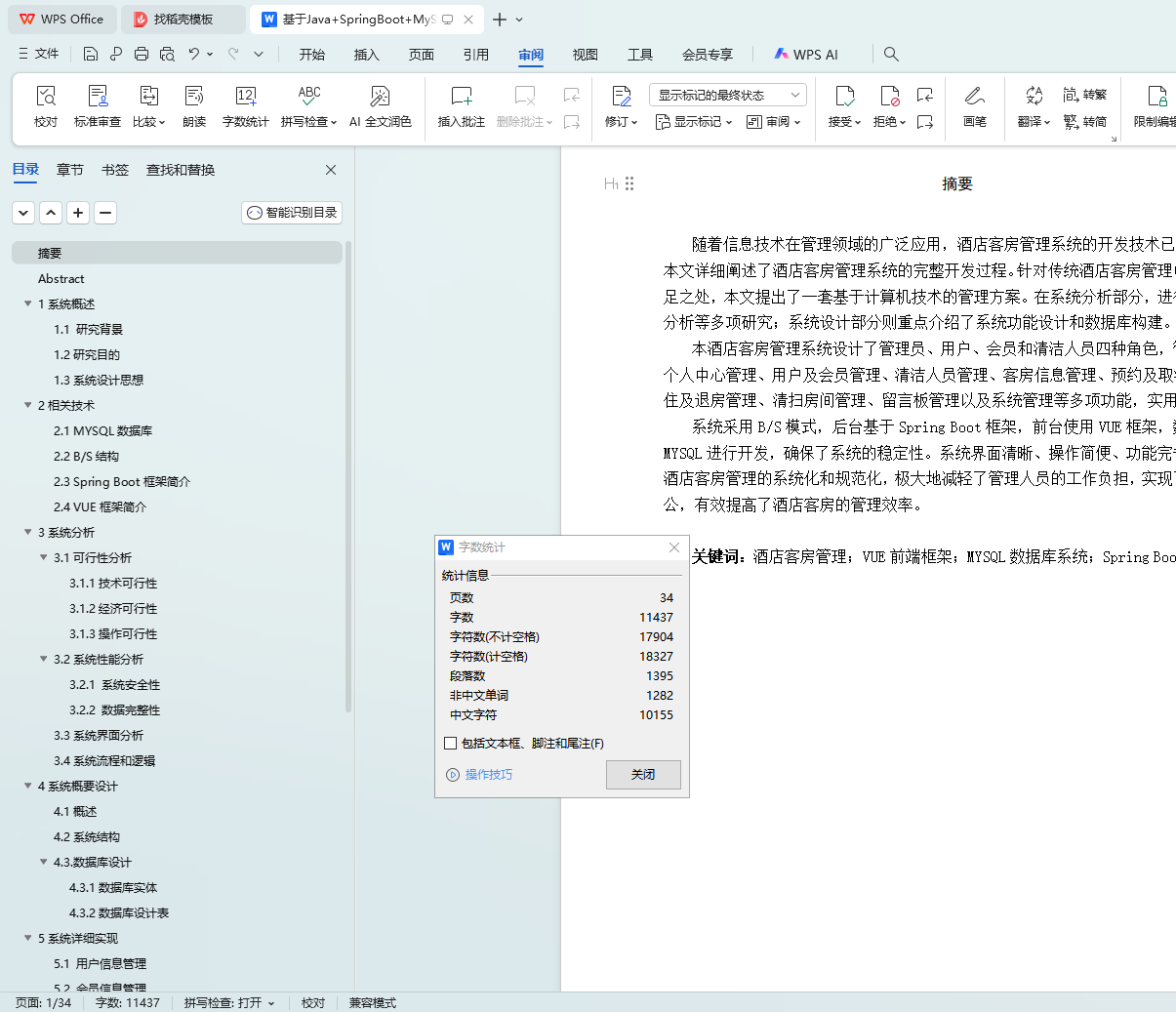
Task: Toggle 包括文本框、脚注和尾注 checkbox
Action: coord(451,744)
